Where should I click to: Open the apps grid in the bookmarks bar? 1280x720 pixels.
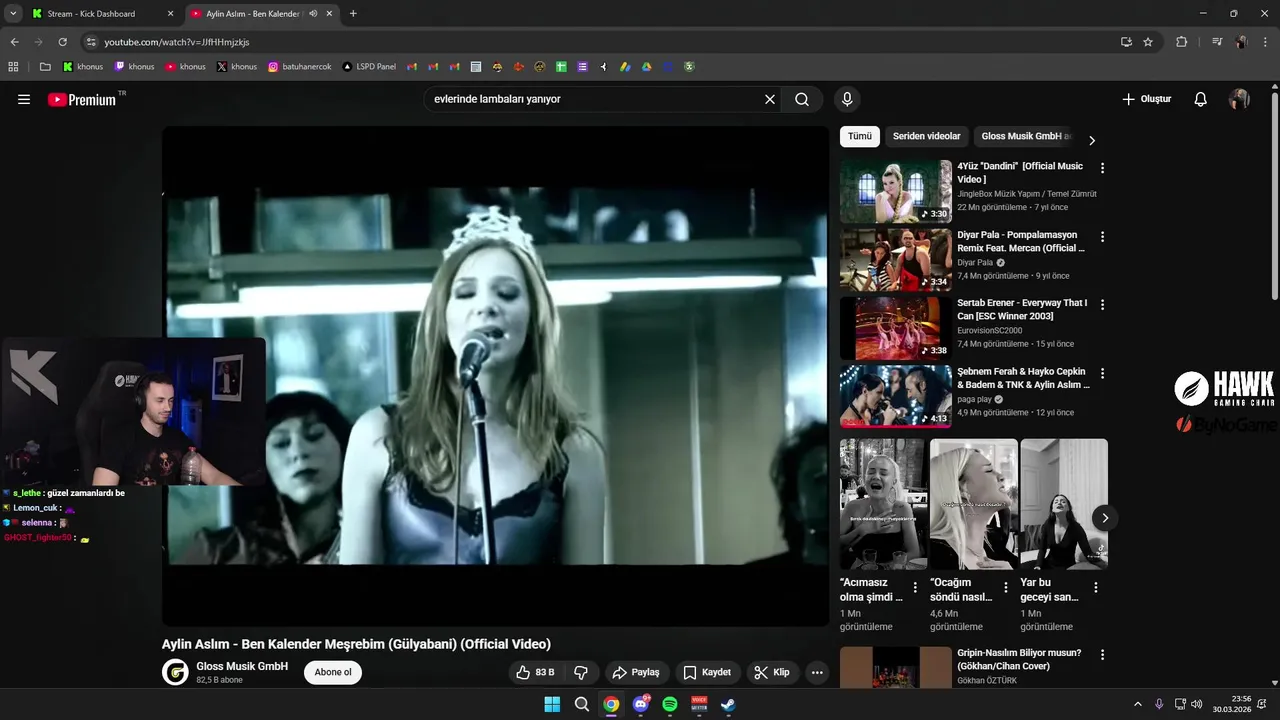pos(13,67)
